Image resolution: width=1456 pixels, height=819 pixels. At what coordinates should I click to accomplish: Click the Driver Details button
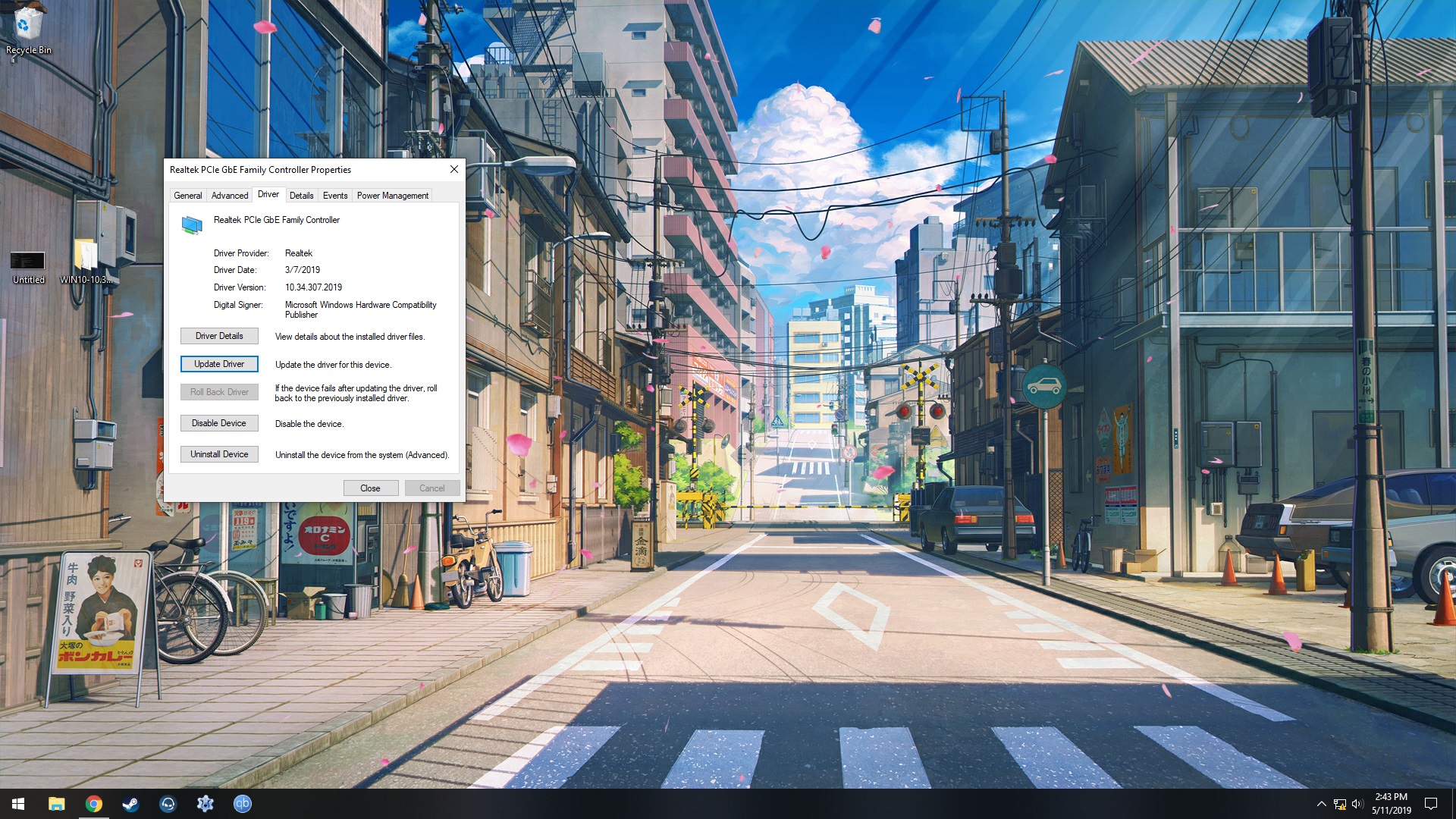(219, 336)
